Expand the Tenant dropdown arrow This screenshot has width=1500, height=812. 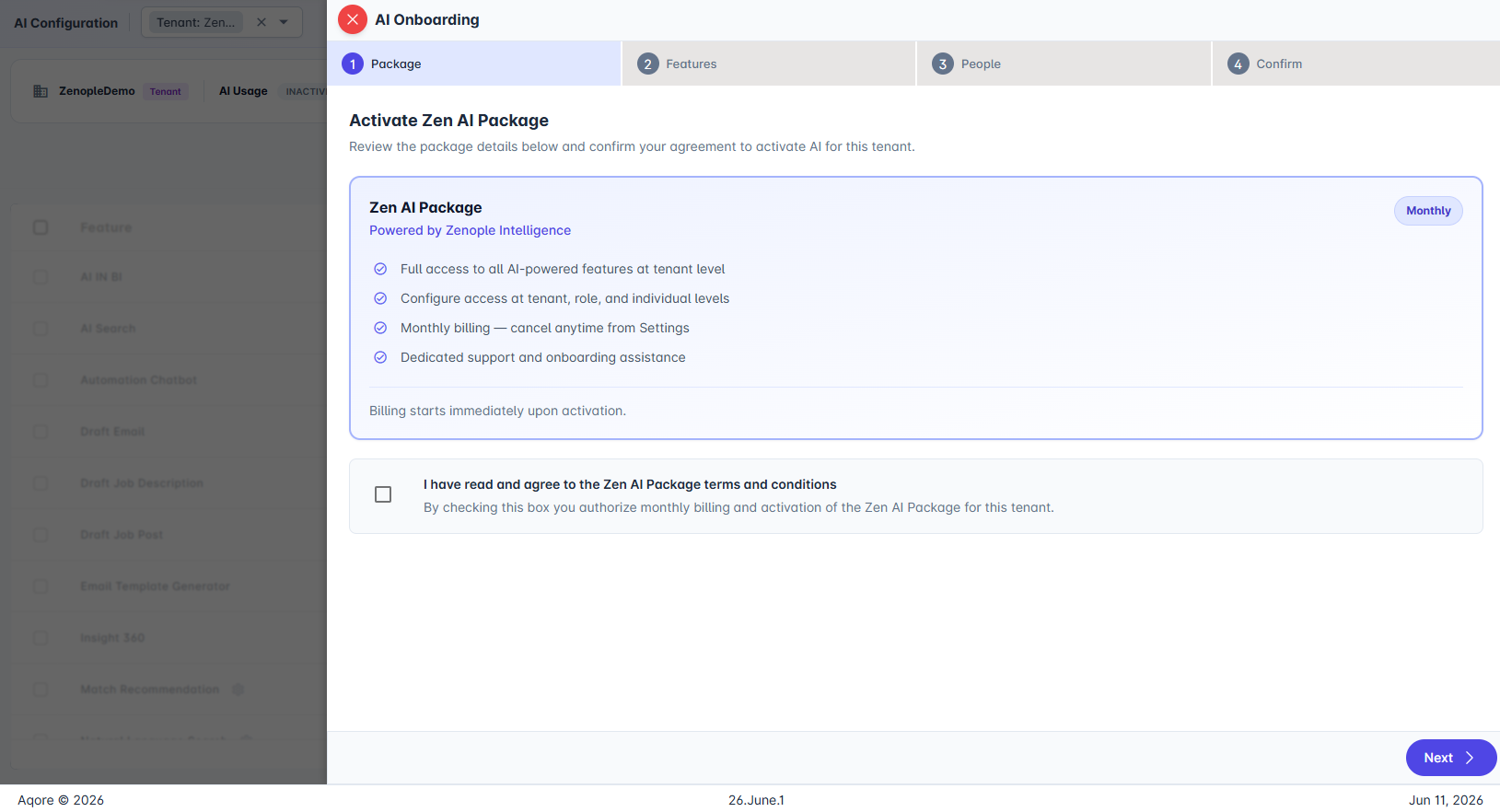click(284, 22)
